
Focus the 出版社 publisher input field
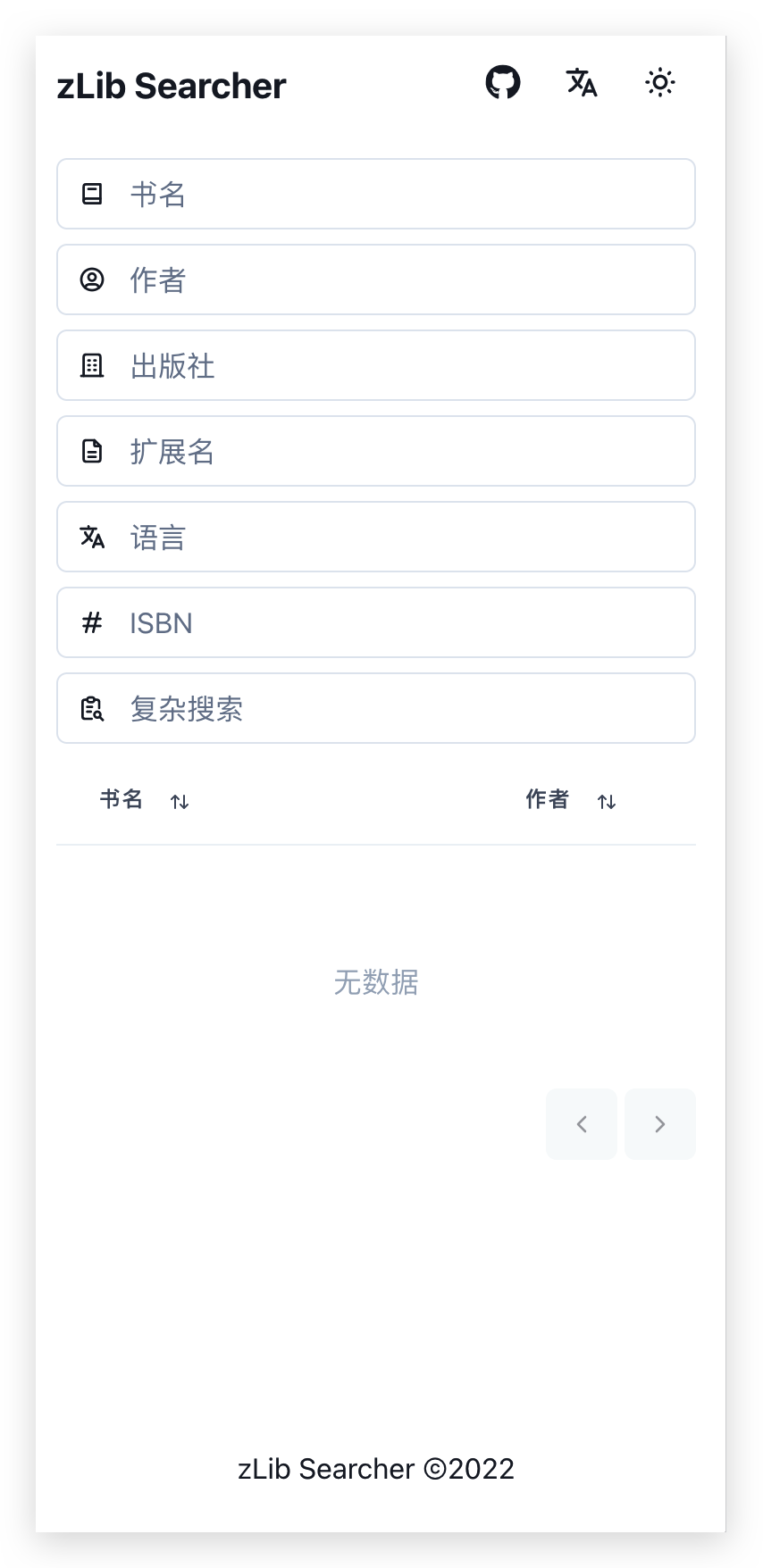click(376, 365)
